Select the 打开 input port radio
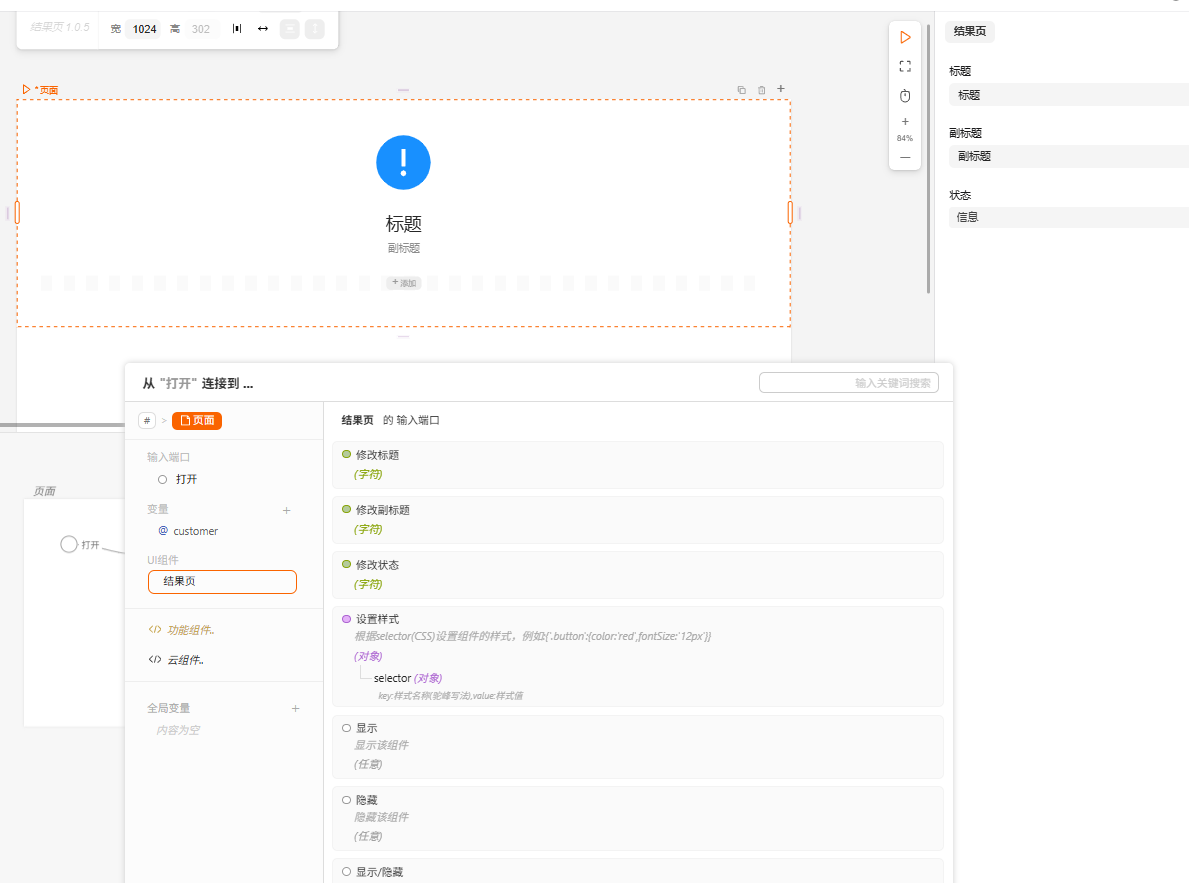 (x=162, y=479)
